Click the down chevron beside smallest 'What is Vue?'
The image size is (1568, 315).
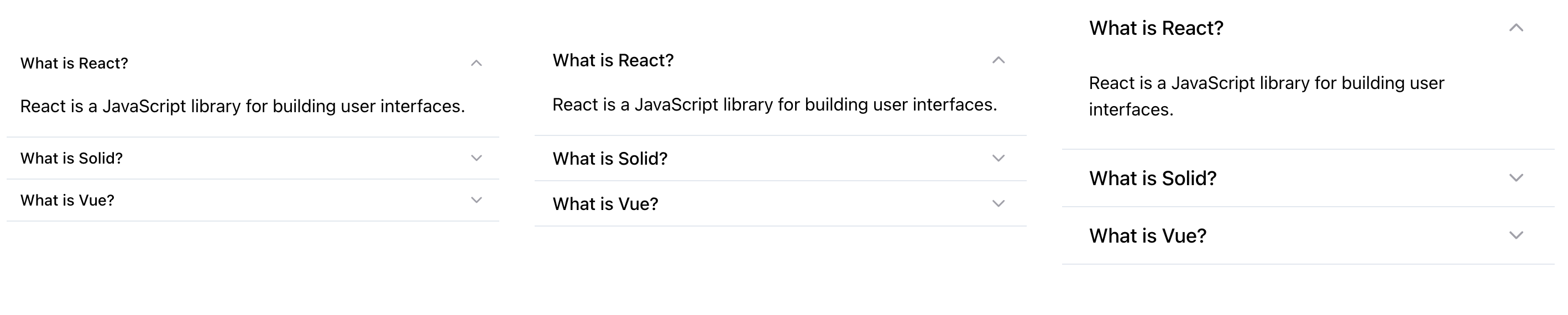tap(476, 200)
